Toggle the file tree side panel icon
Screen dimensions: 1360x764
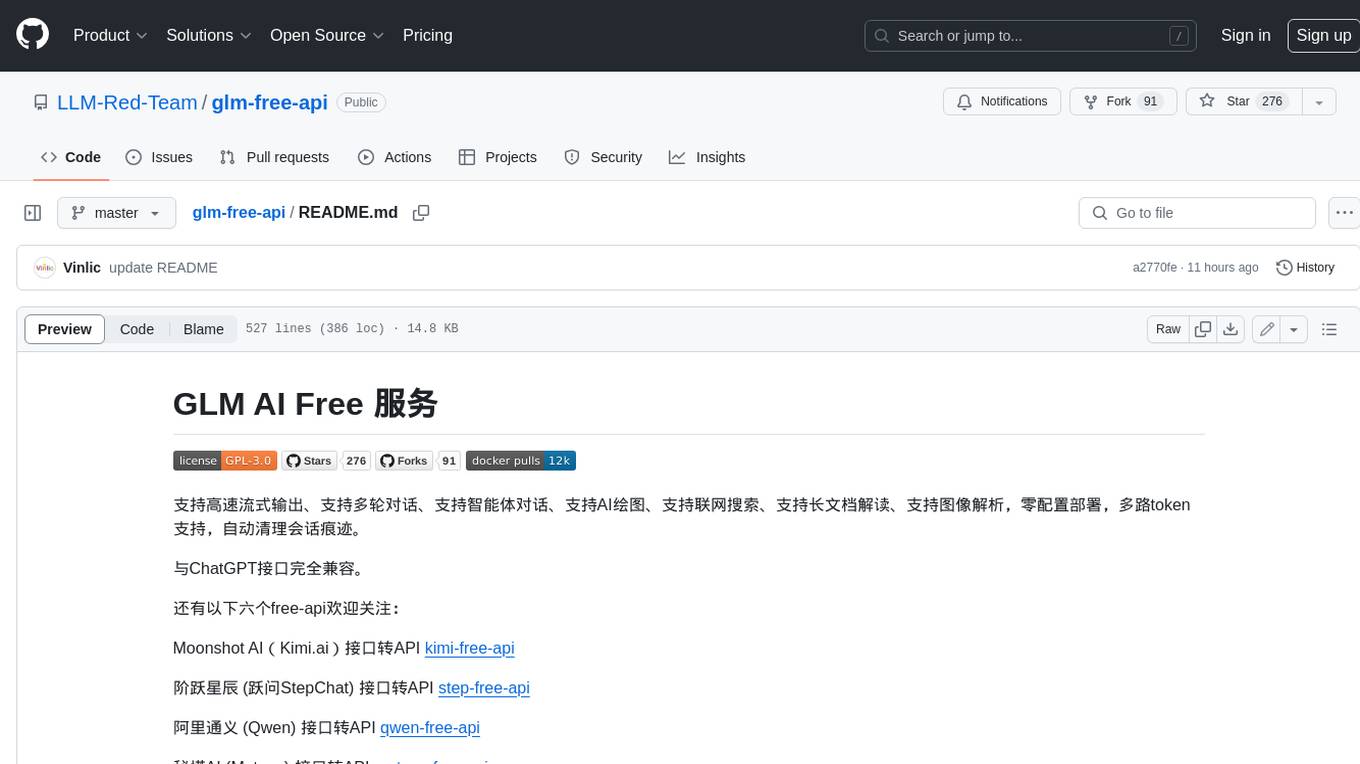[33, 213]
